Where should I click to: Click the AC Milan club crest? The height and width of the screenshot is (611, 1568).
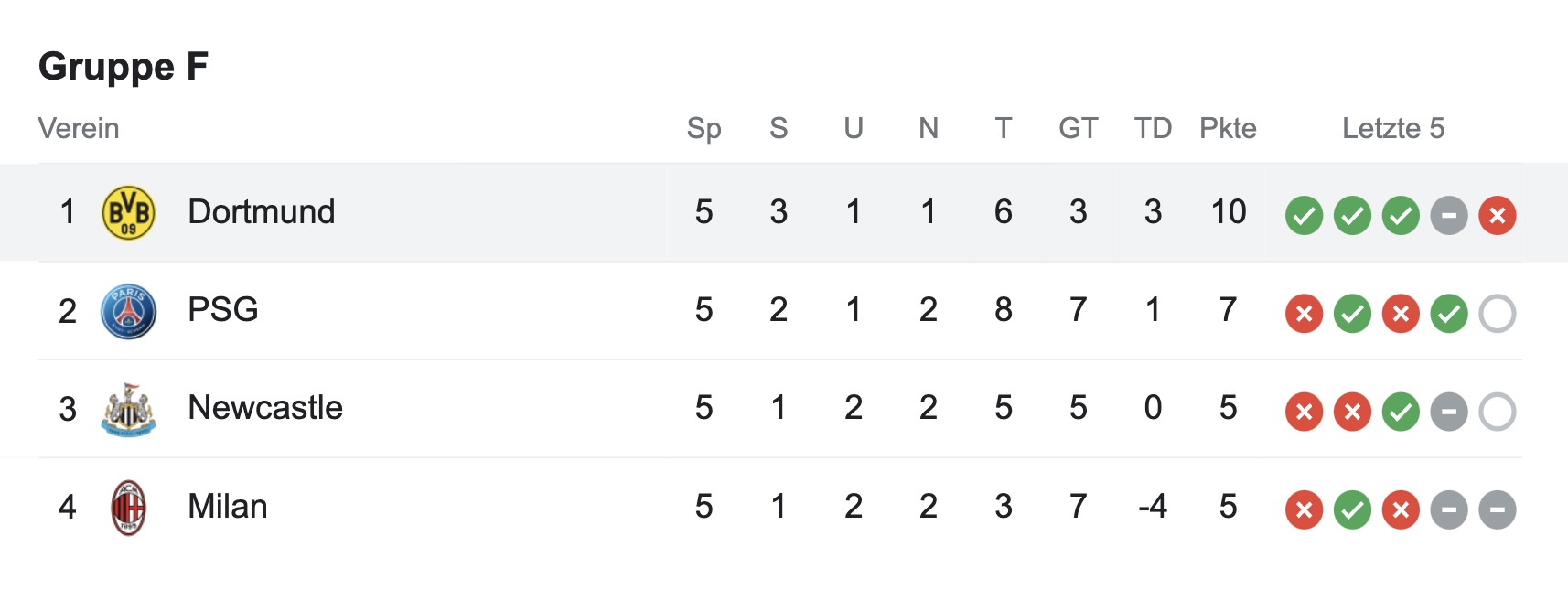[x=128, y=507]
